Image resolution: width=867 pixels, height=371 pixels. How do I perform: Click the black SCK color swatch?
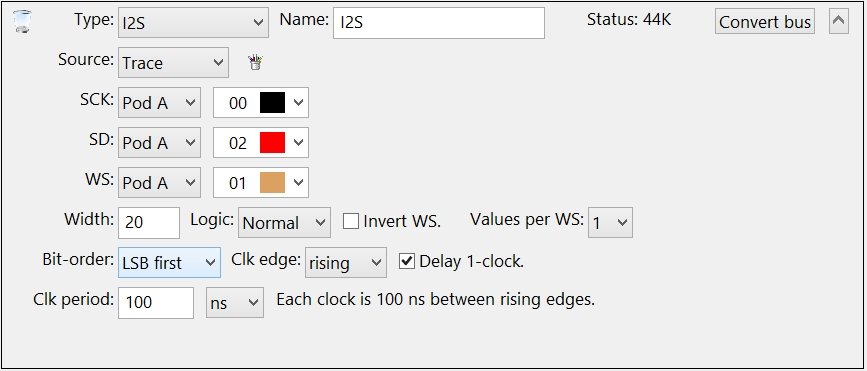273,103
